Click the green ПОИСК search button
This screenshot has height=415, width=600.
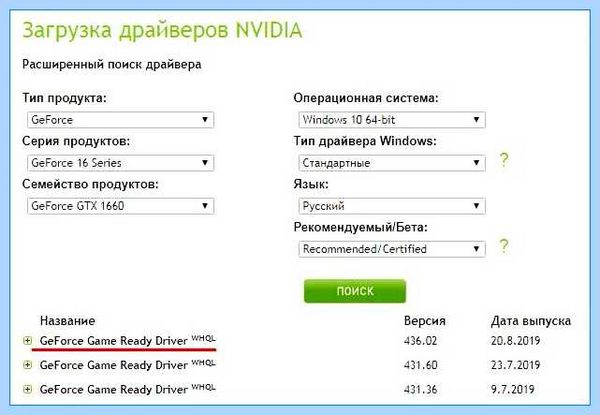(x=355, y=291)
